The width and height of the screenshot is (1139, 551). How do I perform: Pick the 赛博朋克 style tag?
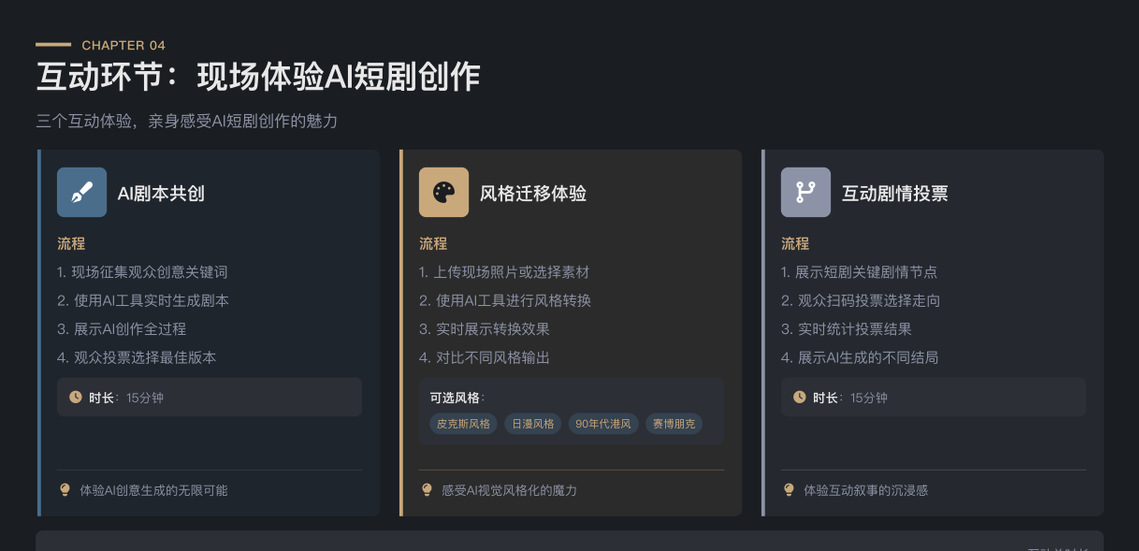(674, 424)
